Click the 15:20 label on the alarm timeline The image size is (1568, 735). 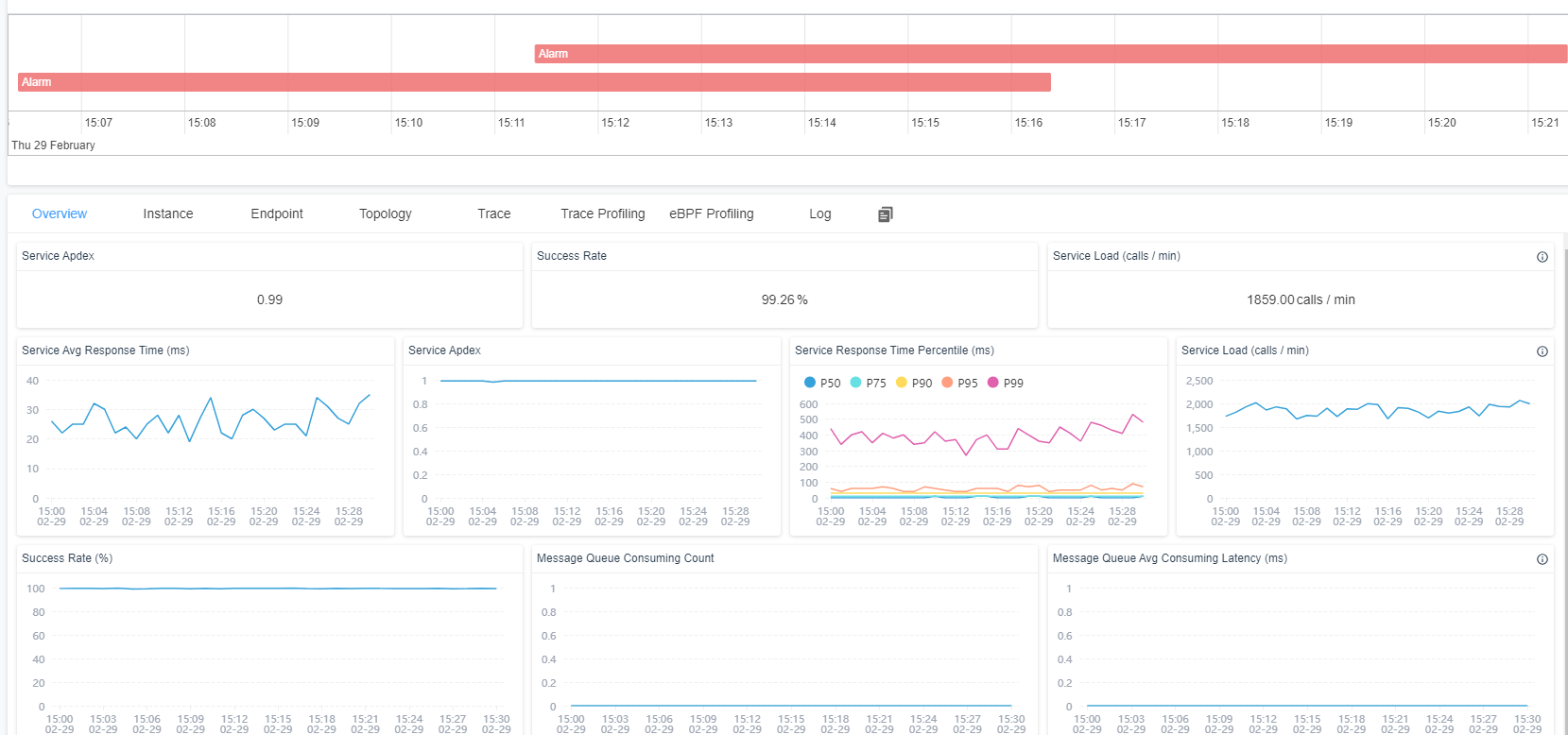click(x=1442, y=123)
